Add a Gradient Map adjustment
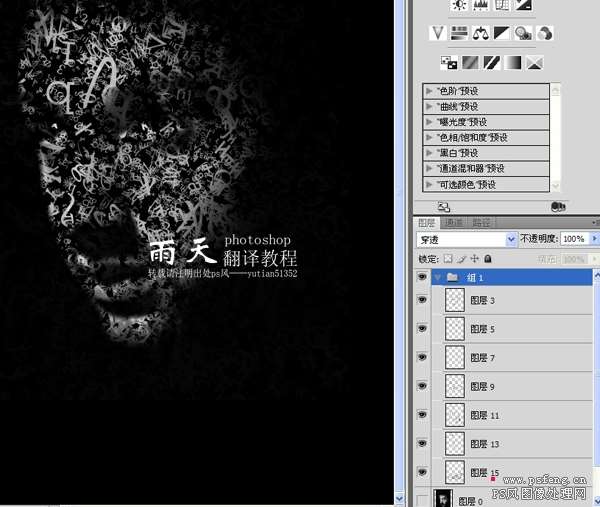 [513, 62]
